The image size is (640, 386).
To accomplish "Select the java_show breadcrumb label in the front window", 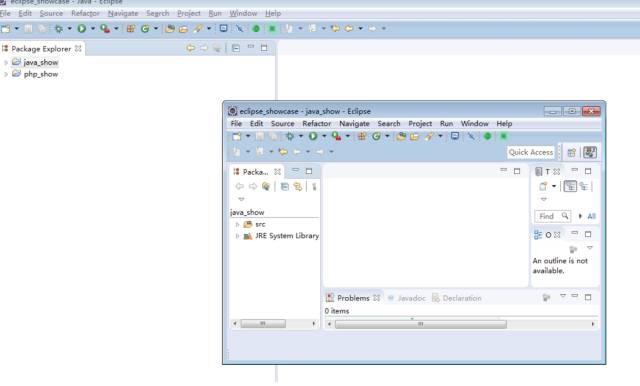I will pos(247,213).
